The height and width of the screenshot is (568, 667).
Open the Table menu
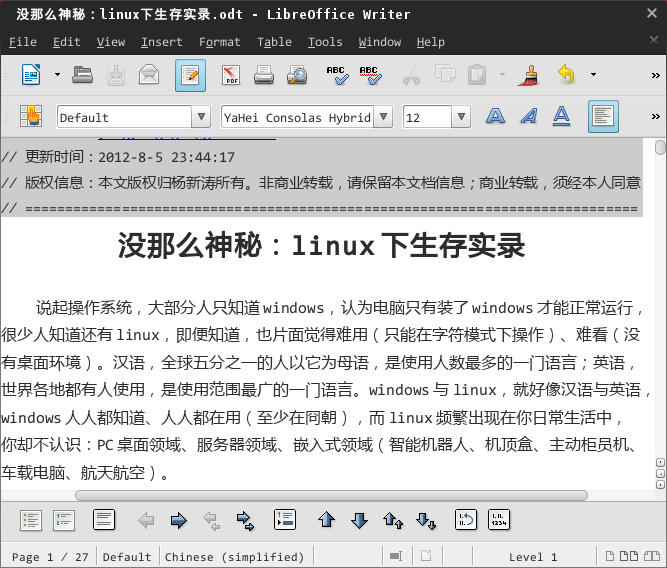(x=274, y=42)
